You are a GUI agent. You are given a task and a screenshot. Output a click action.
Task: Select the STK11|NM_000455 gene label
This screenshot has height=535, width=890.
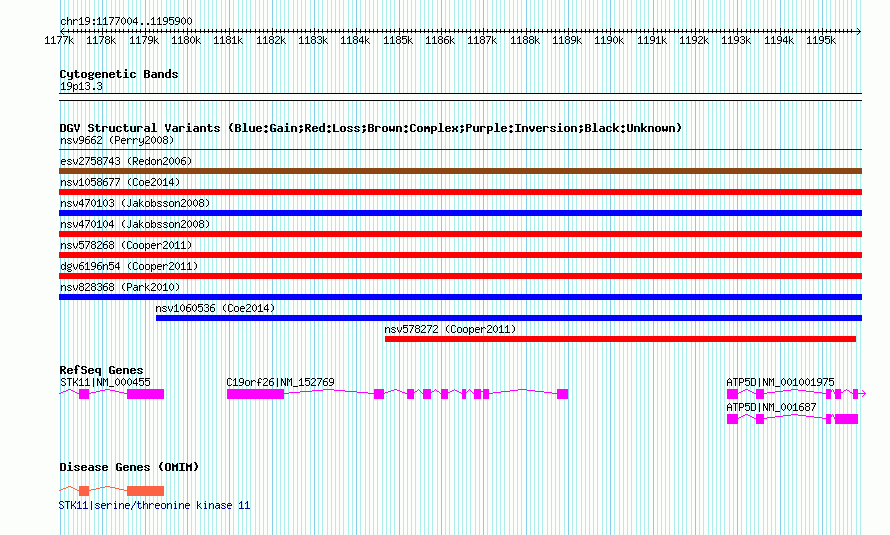pos(105,382)
